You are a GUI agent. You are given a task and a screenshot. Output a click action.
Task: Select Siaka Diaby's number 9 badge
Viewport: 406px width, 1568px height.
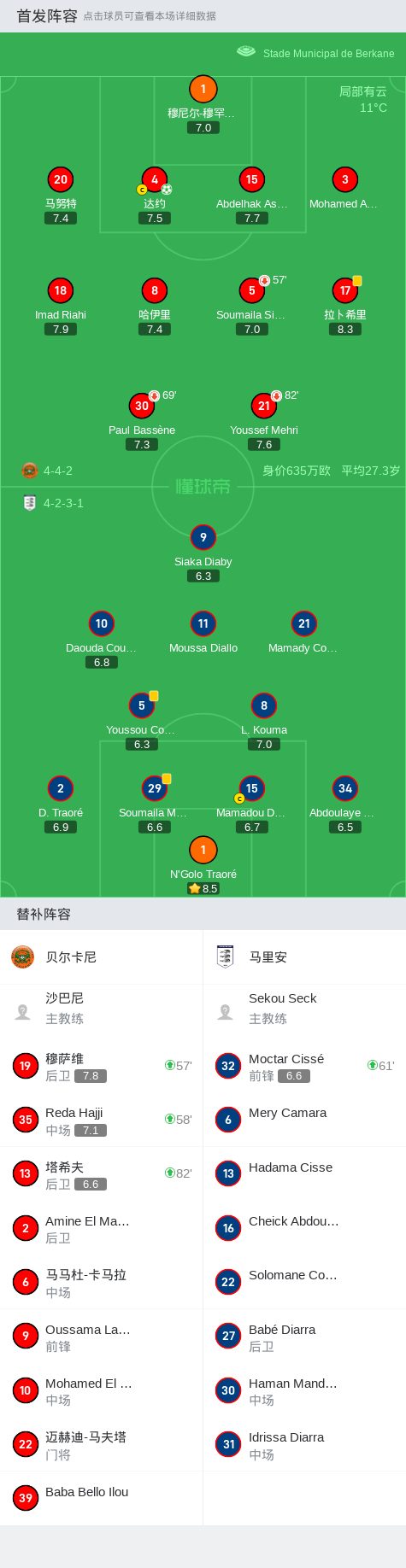[x=203, y=537]
